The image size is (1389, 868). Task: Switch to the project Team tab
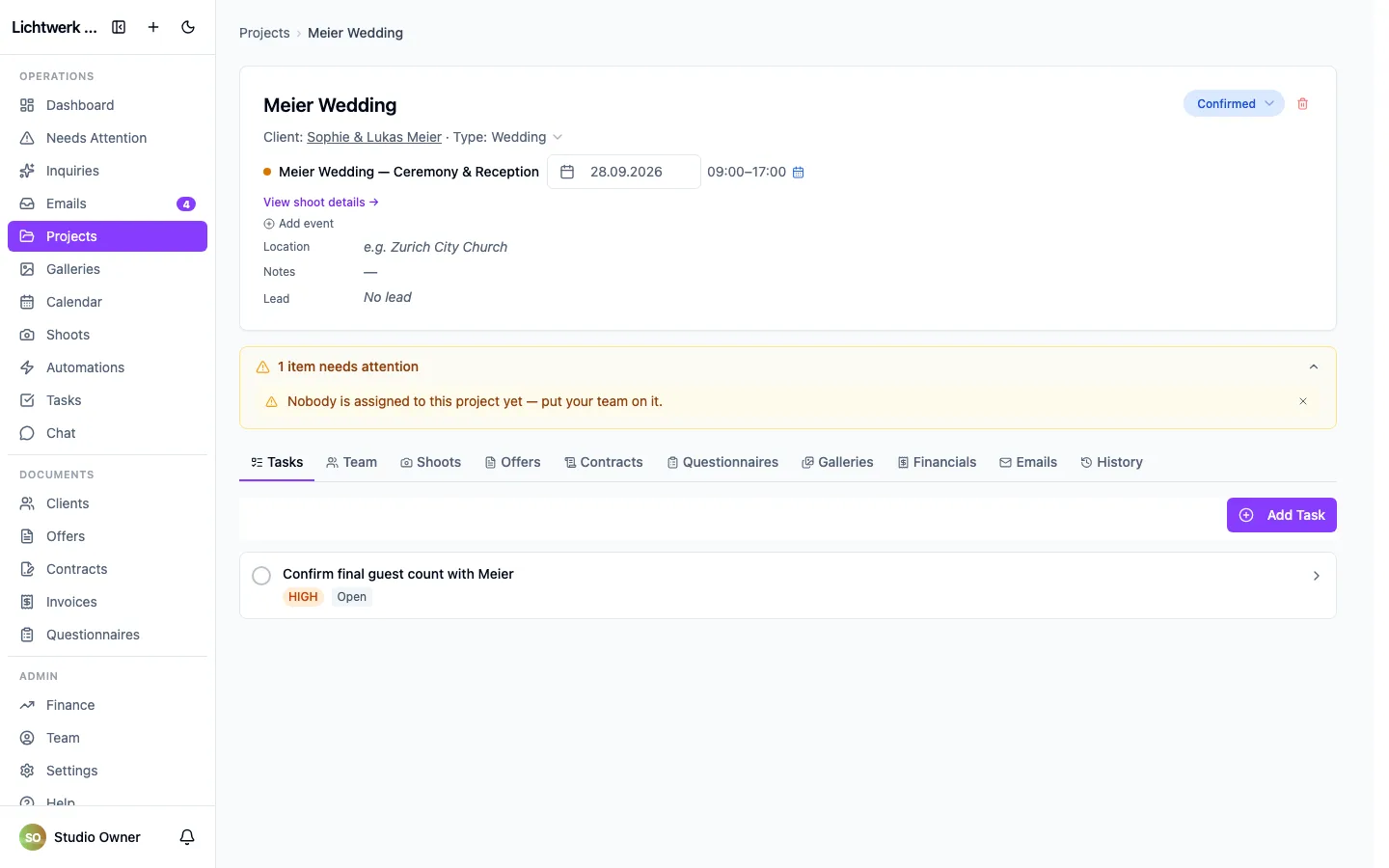(351, 463)
